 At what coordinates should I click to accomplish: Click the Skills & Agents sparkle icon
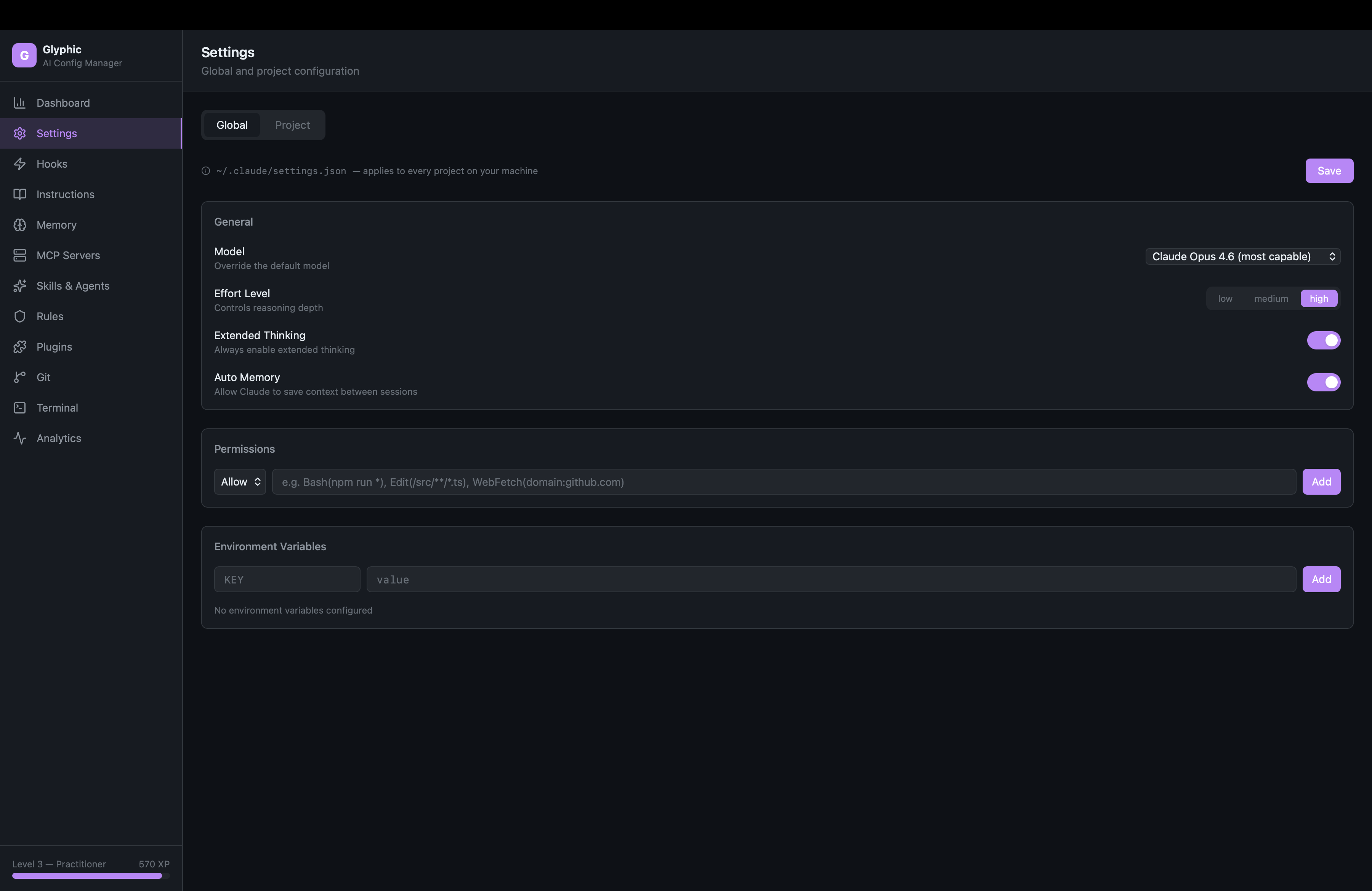pyautogui.click(x=19, y=286)
